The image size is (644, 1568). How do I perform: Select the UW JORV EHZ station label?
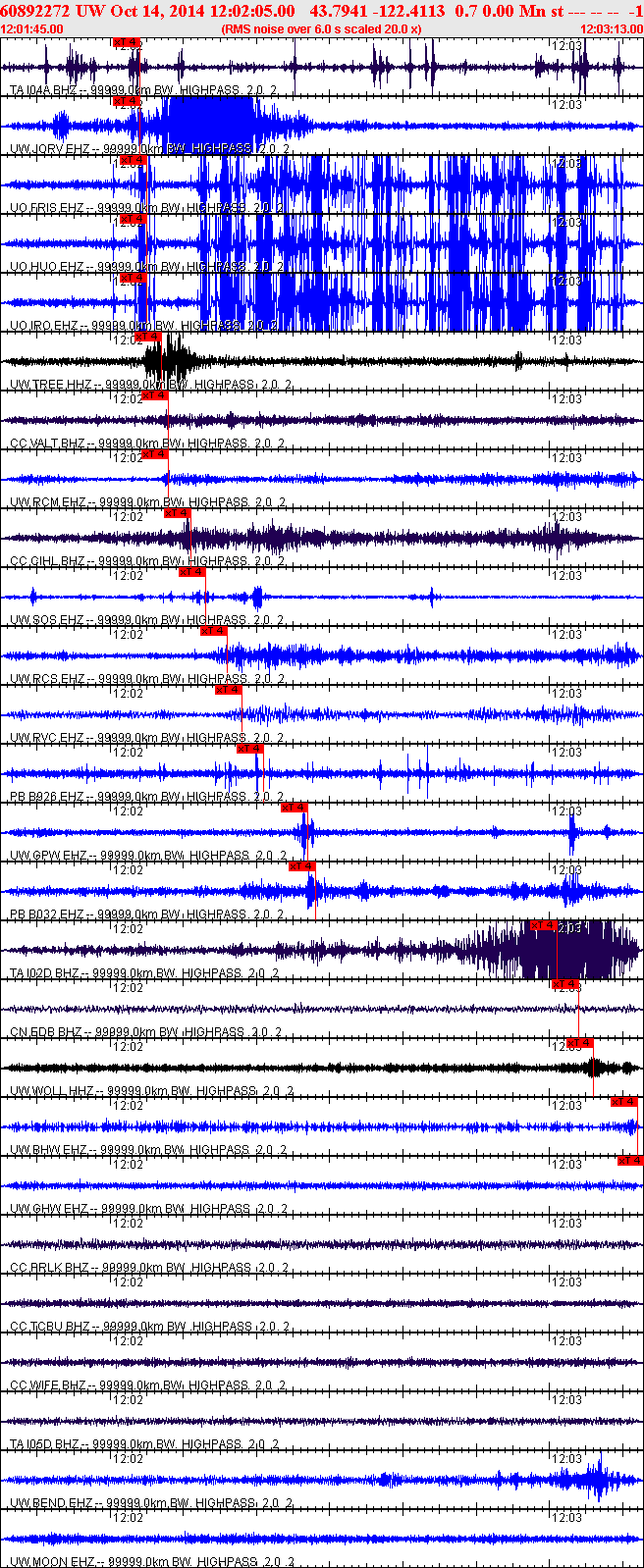[149, 149]
